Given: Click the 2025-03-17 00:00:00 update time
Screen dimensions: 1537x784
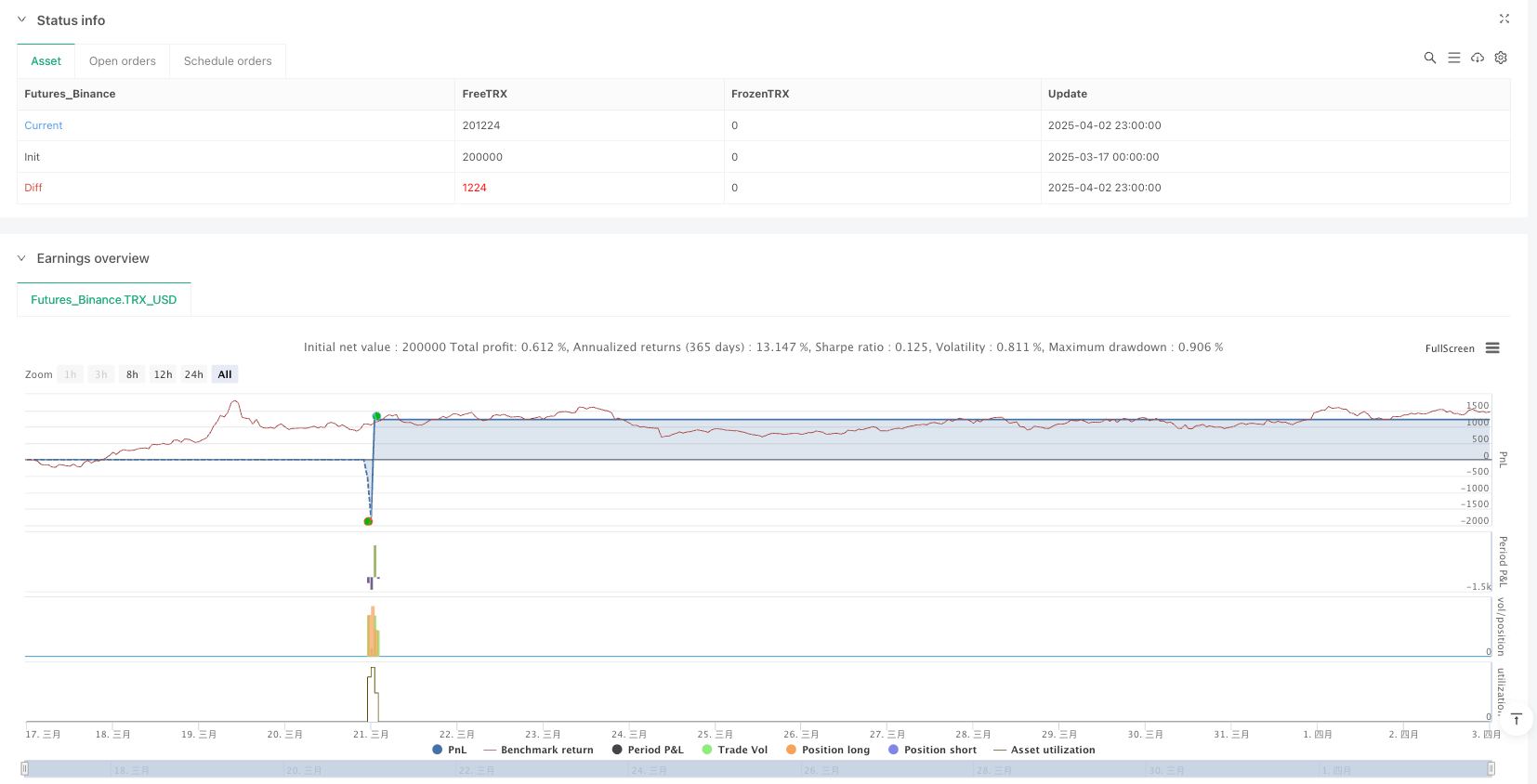Looking at the screenshot, I should click(x=1103, y=157).
